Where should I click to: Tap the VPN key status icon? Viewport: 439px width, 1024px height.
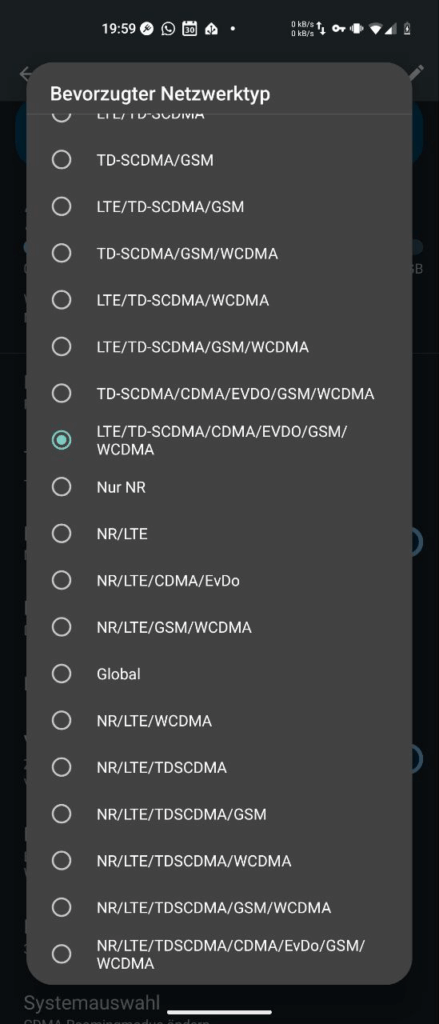coord(338,29)
